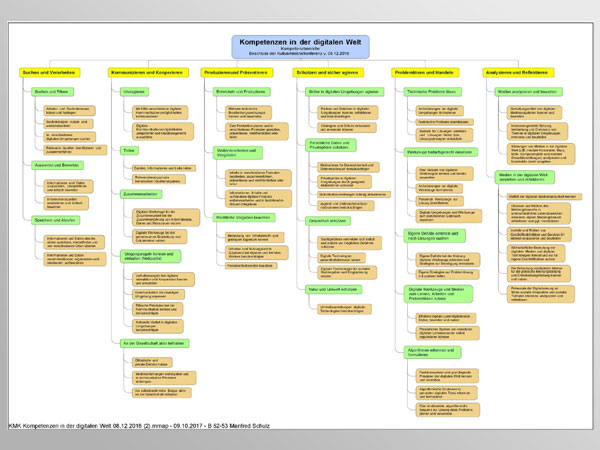600x450 pixels.
Task: Click the "Problemlösen und Handeln" yellow node
Action: coord(427,73)
